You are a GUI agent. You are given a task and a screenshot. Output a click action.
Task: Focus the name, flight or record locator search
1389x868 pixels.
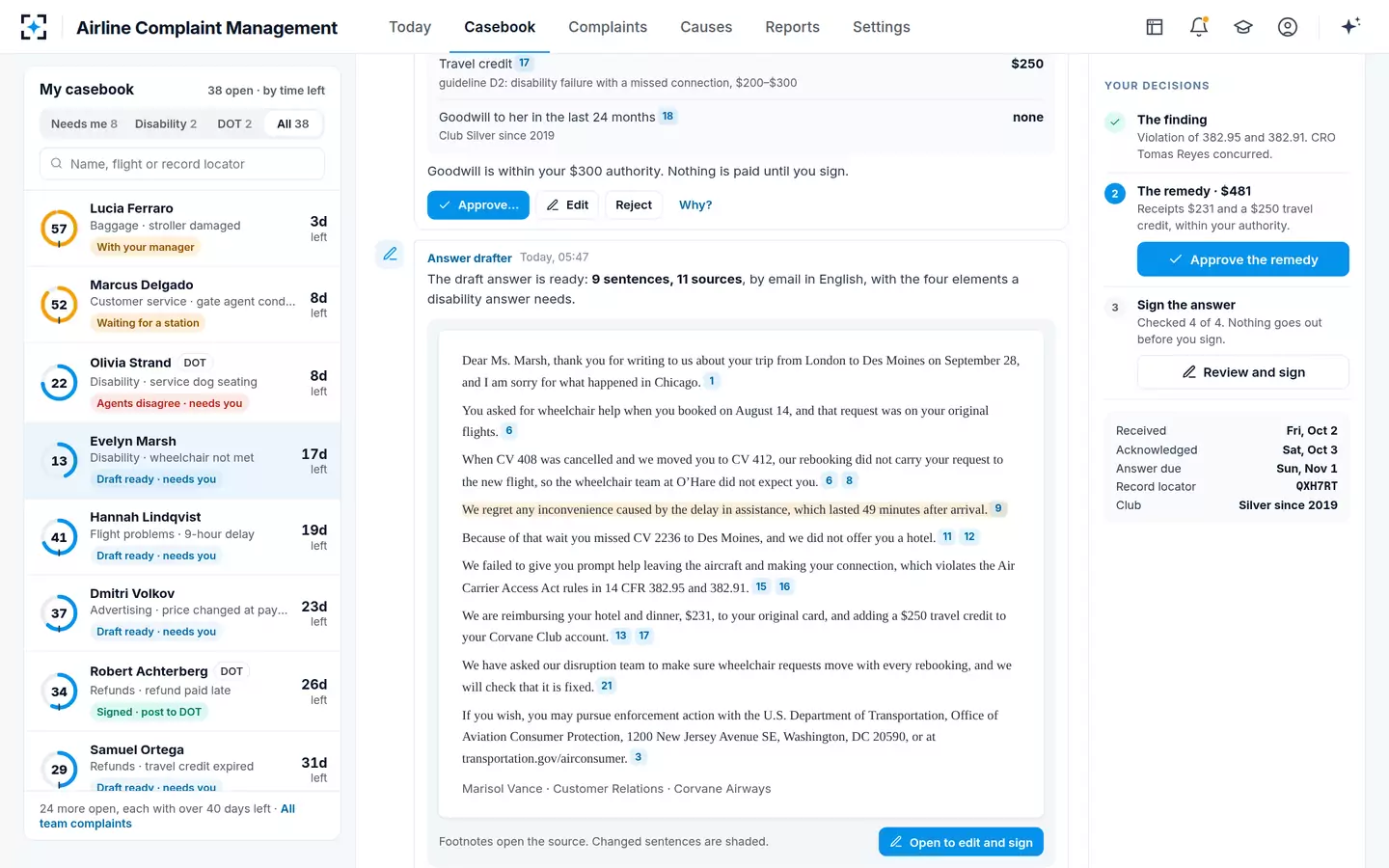point(182,164)
